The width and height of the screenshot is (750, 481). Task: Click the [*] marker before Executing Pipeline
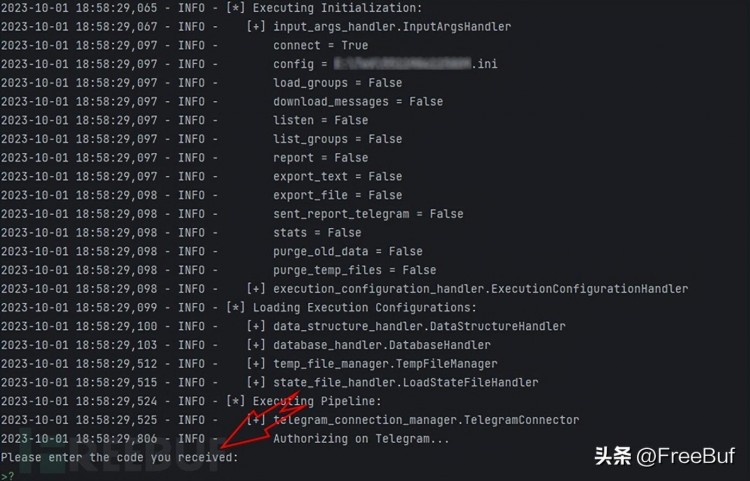point(236,401)
